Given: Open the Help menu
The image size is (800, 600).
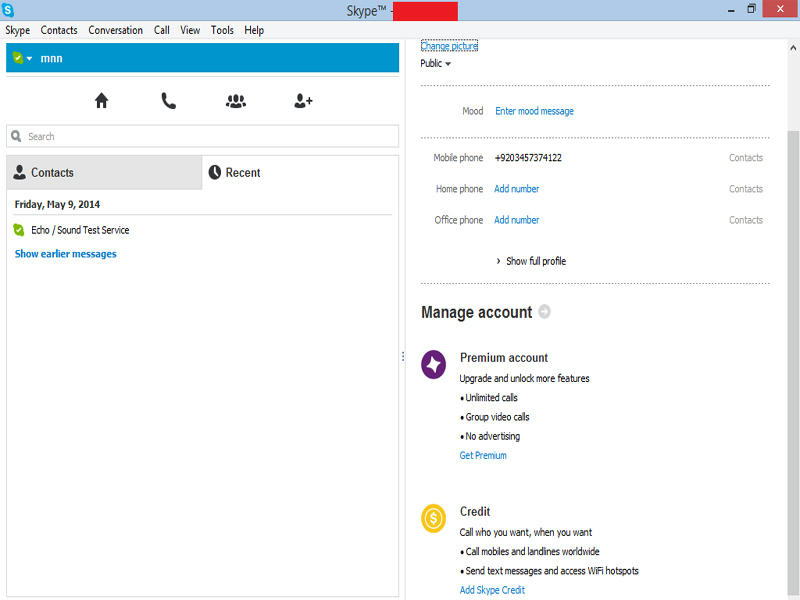Looking at the screenshot, I should 254,30.
